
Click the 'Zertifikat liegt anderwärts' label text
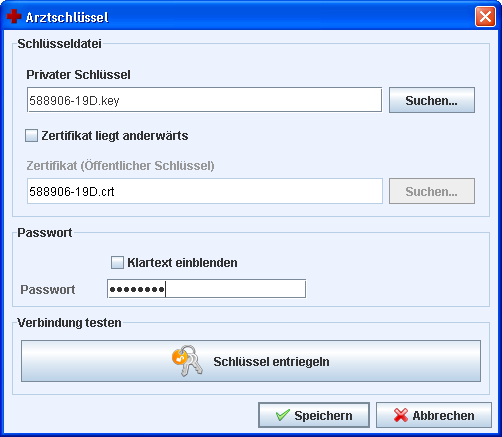115,136
